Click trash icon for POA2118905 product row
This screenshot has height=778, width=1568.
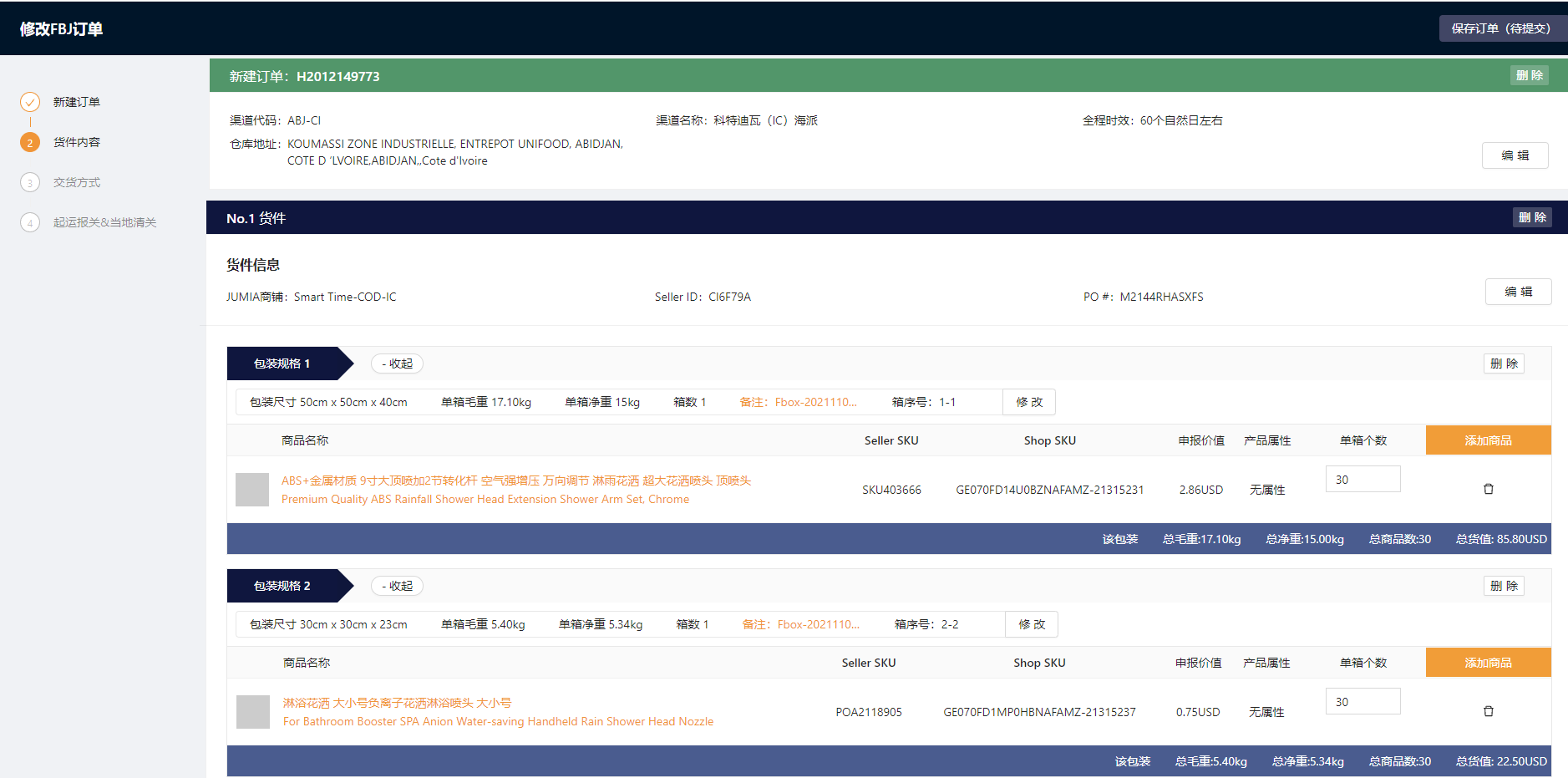tap(1488, 711)
